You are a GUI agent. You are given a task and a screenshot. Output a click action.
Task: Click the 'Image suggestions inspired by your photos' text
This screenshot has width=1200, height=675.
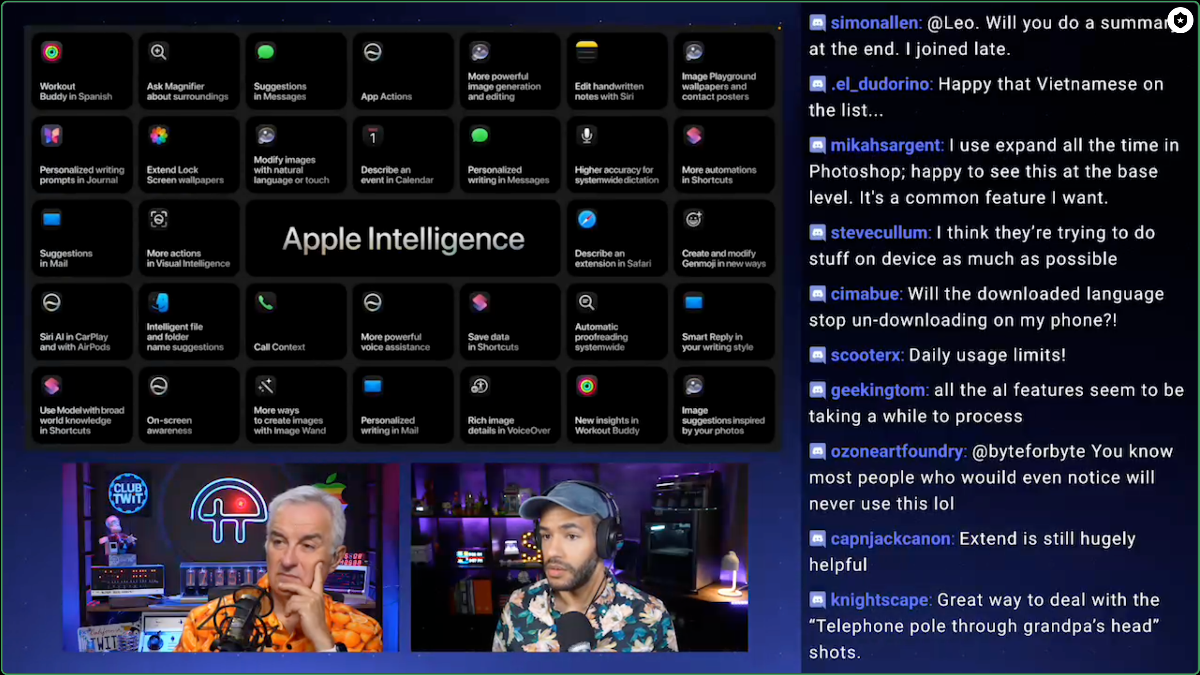(x=722, y=420)
